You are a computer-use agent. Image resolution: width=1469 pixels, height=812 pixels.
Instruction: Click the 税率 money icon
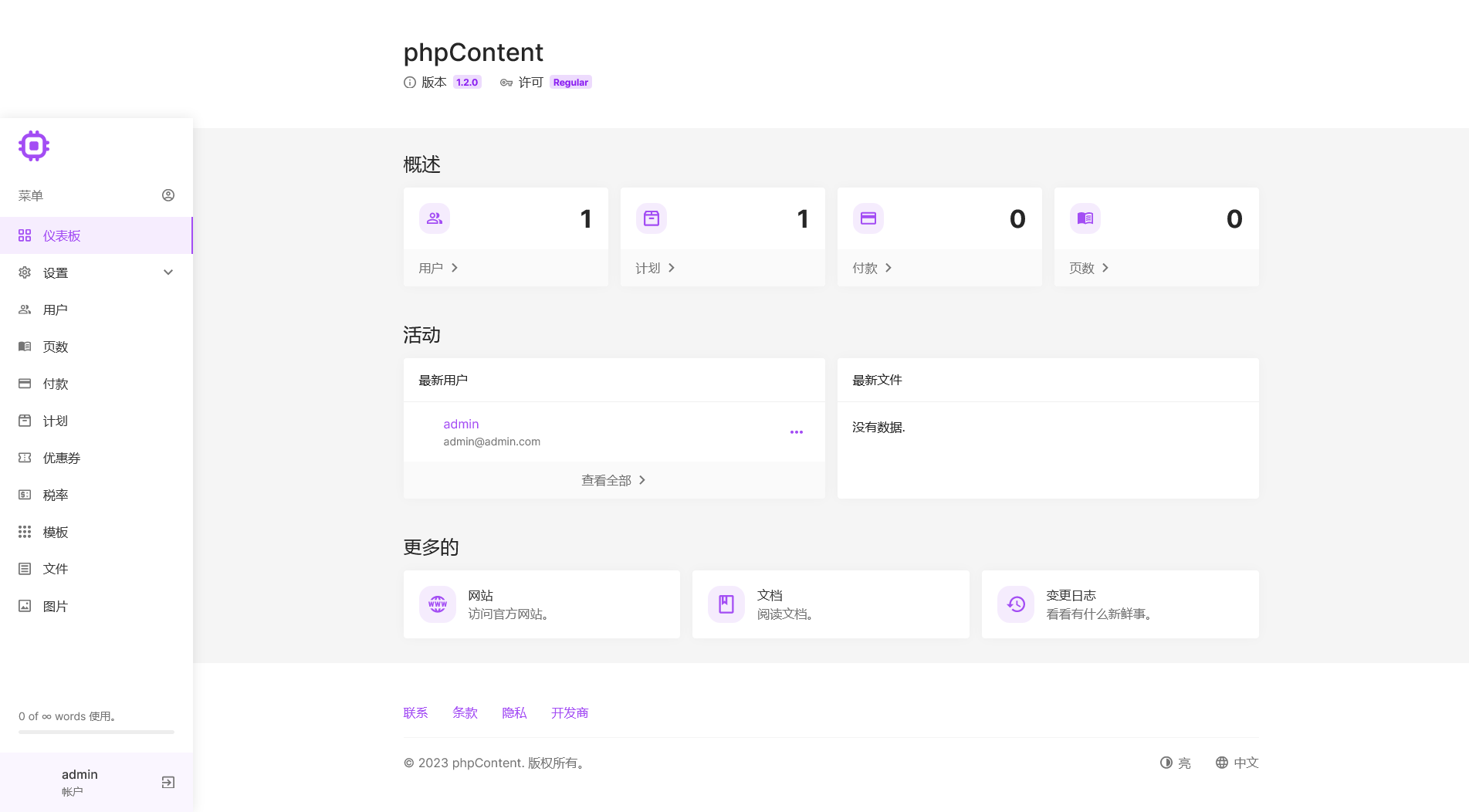25,495
